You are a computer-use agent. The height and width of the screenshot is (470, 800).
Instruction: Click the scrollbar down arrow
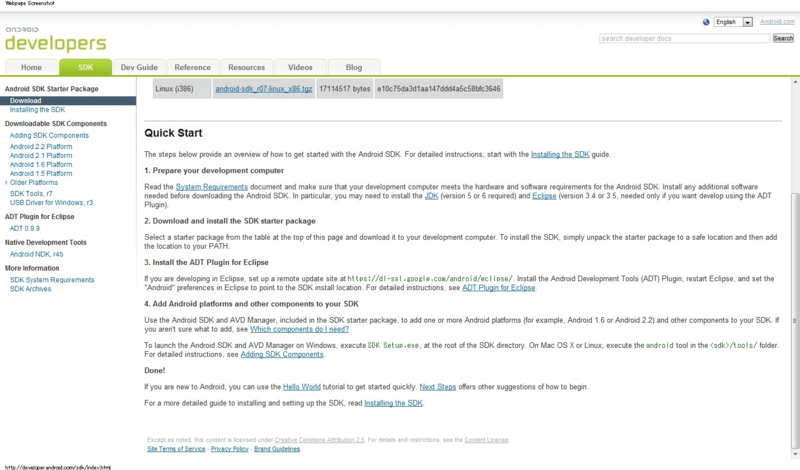pyautogui.click(x=795, y=453)
